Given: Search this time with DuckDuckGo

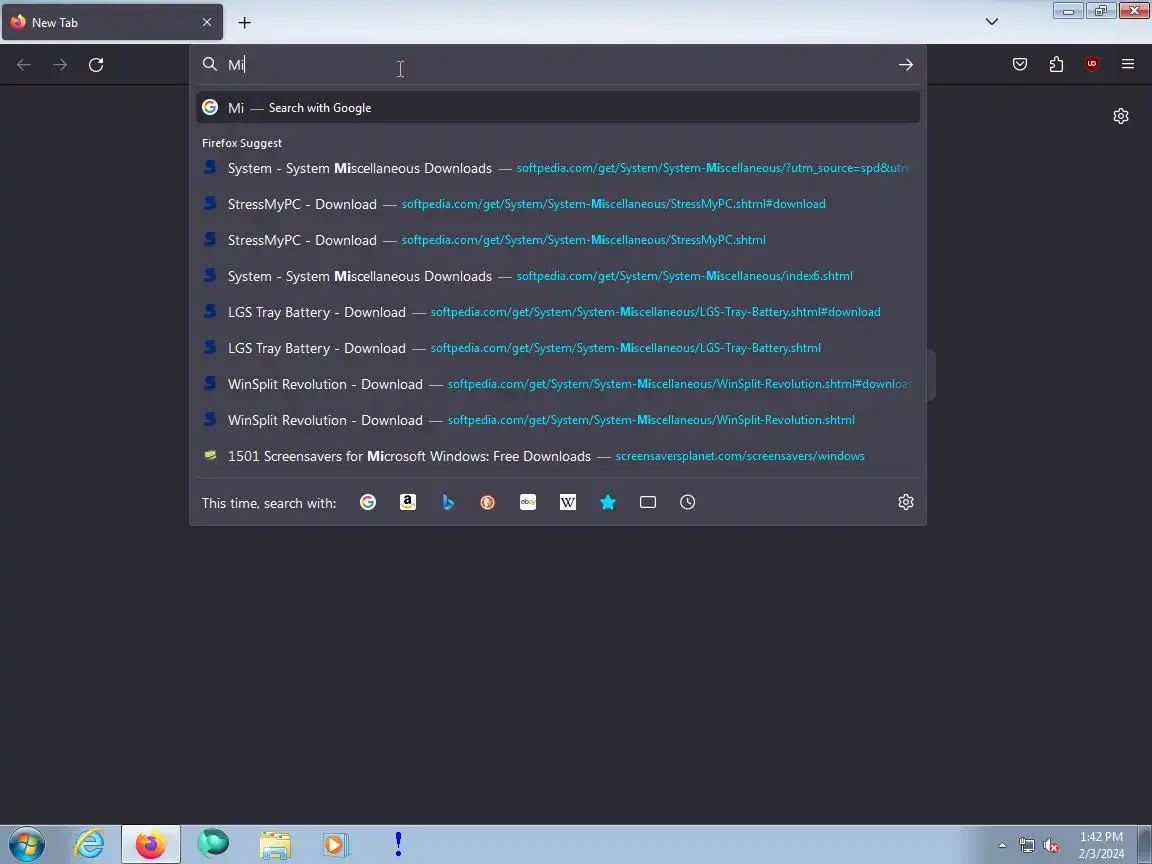Looking at the screenshot, I should [487, 502].
